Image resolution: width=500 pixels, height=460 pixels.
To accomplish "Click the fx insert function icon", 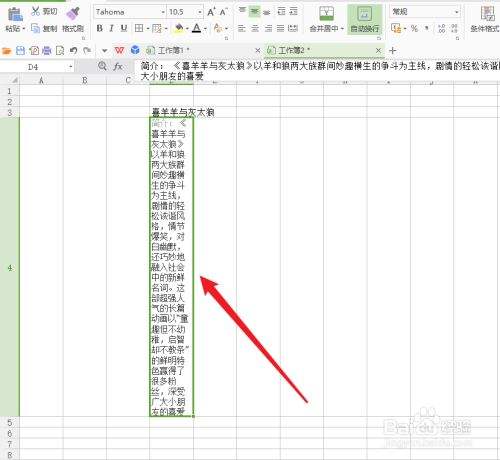I will [118, 67].
